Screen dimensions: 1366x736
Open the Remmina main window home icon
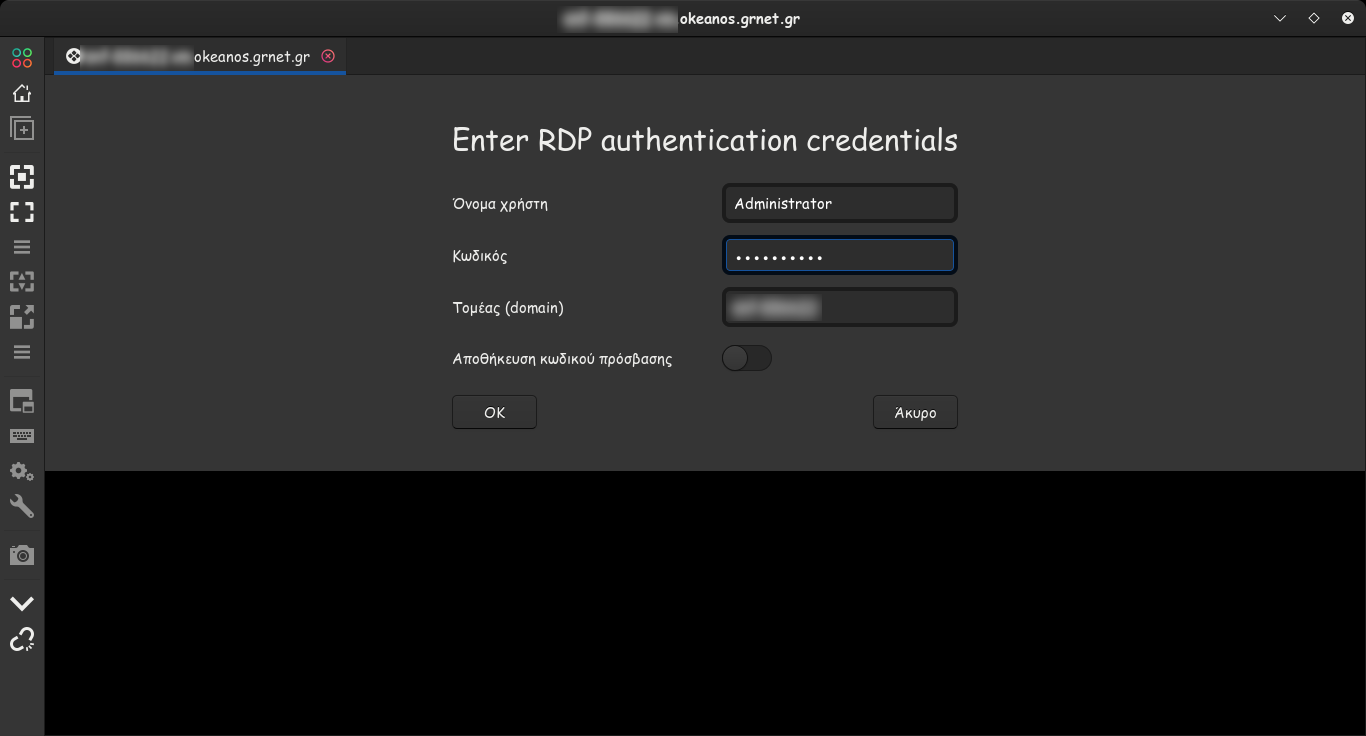[22, 93]
